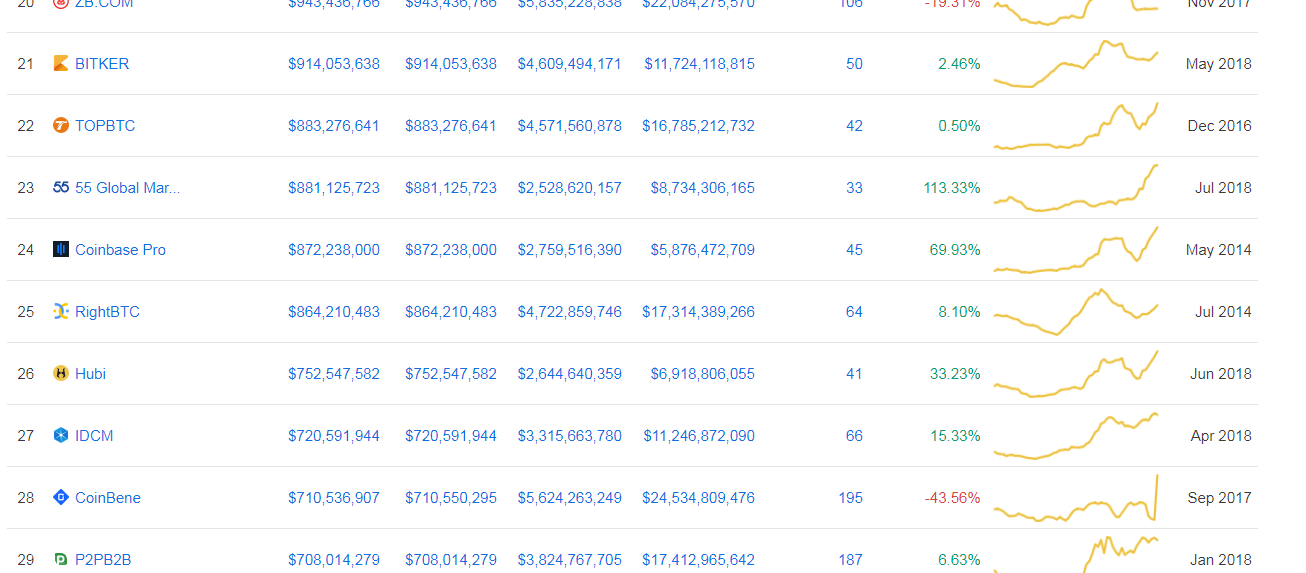Image resolution: width=1306 pixels, height=573 pixels.
Task: Click the CoinBene logo icon
Action: pos(60,498)
